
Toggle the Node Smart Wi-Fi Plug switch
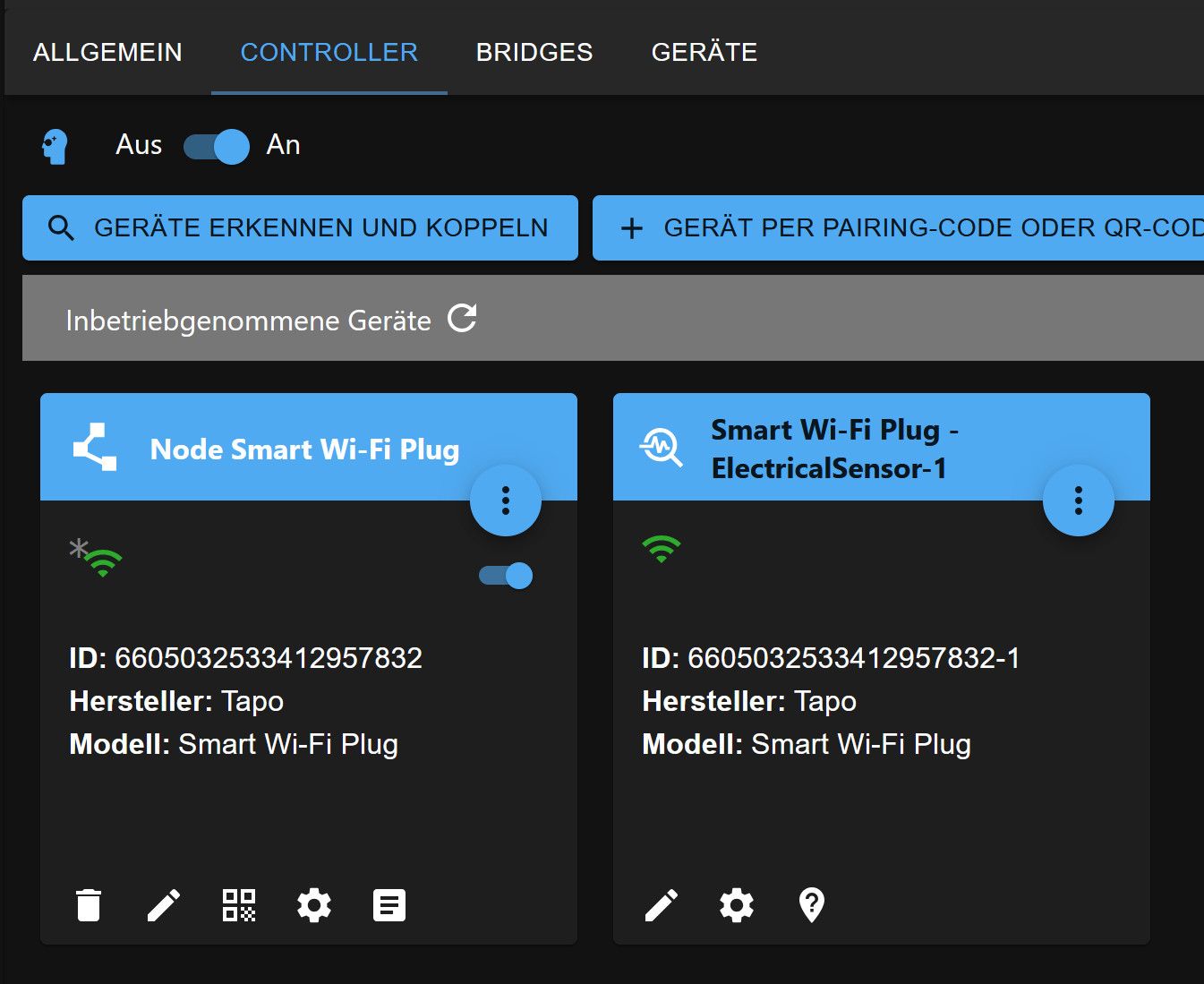coord(506,576)
